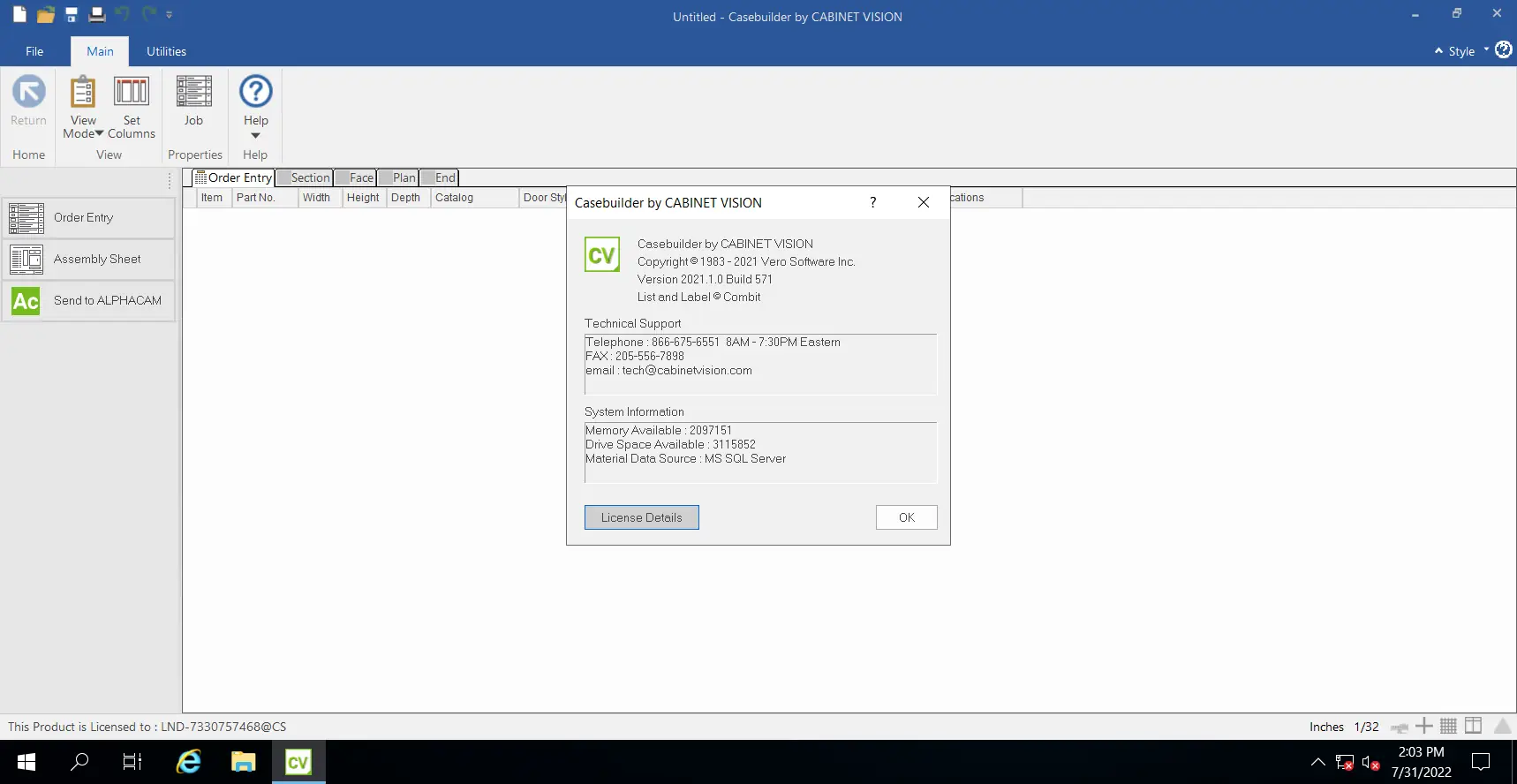The height and width of the screenshot is (784, 1517).
Task: Open the File menu
Action: point(34,51)
